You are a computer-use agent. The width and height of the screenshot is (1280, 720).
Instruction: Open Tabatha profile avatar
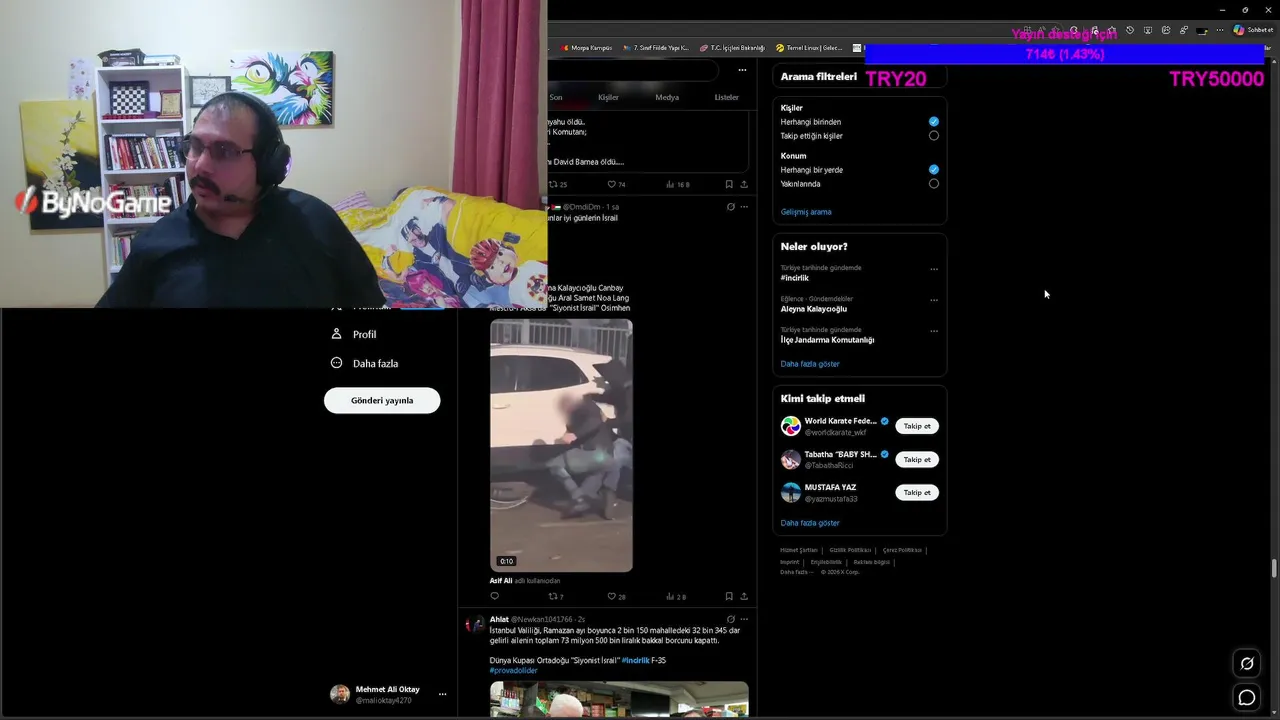[x=791, y=459]
